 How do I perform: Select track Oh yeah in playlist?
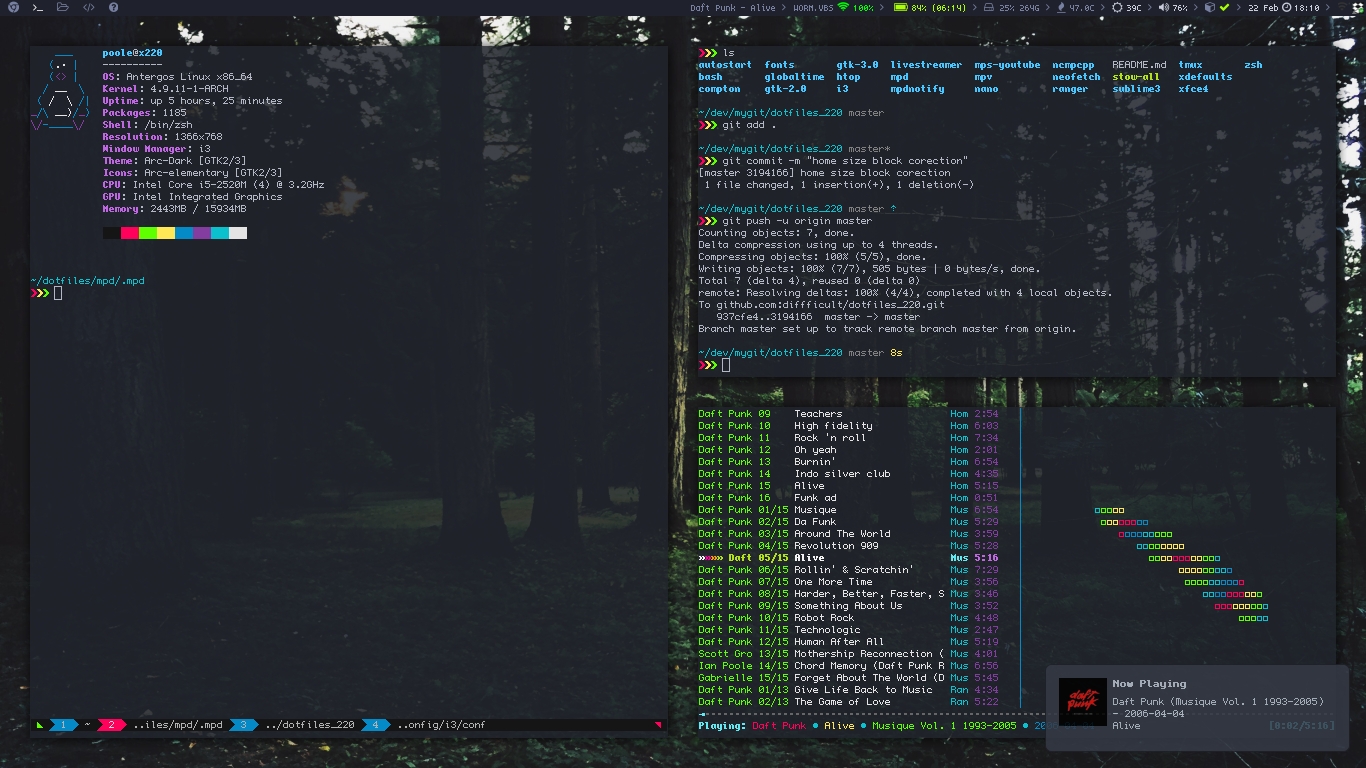(848, 450)
